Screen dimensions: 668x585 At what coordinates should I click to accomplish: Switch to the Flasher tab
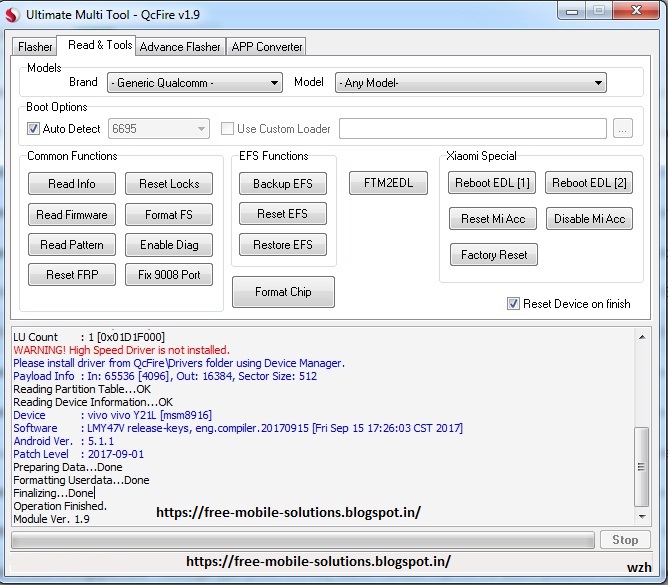pos(35,47)
